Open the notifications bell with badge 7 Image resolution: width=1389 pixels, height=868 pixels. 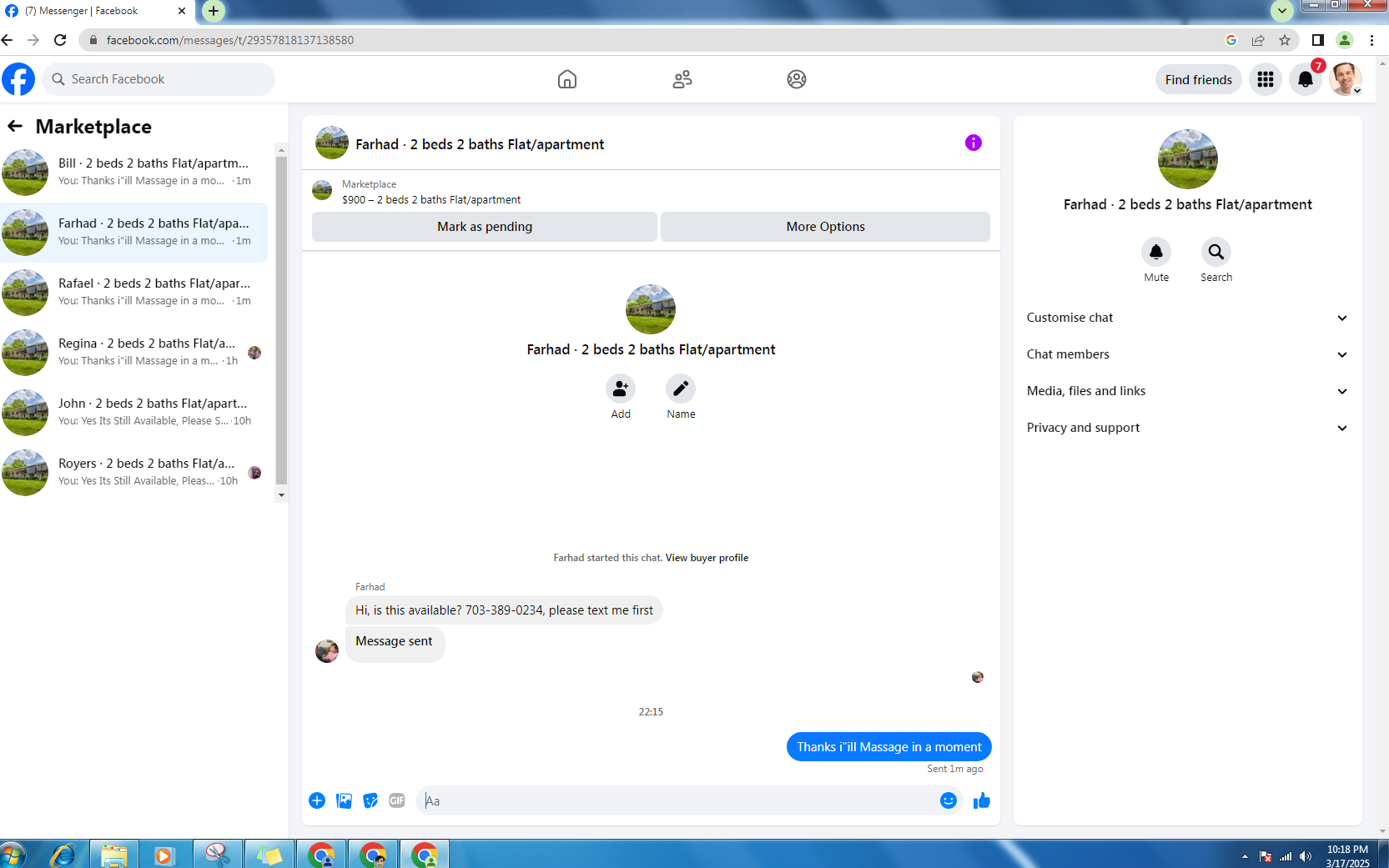tap(1306, 79)
